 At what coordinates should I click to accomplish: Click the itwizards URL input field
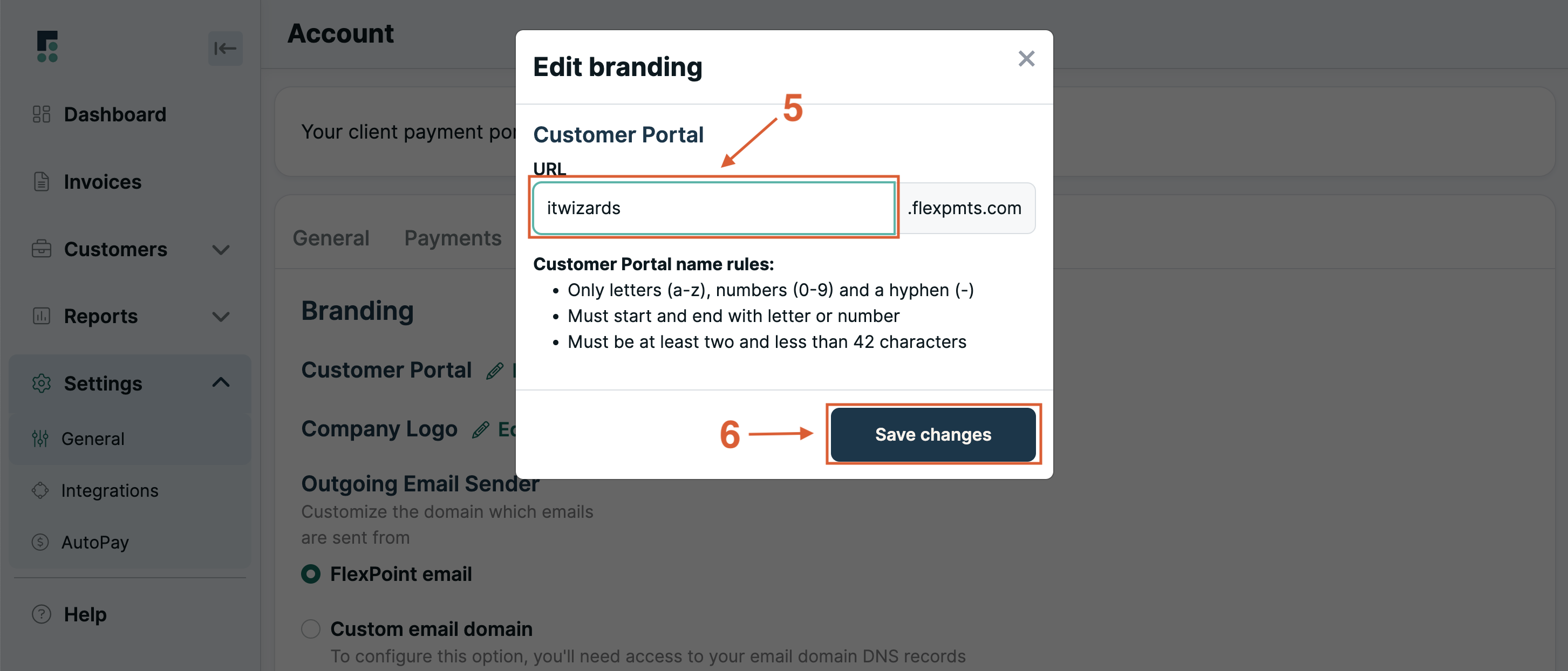click(713, 208)
